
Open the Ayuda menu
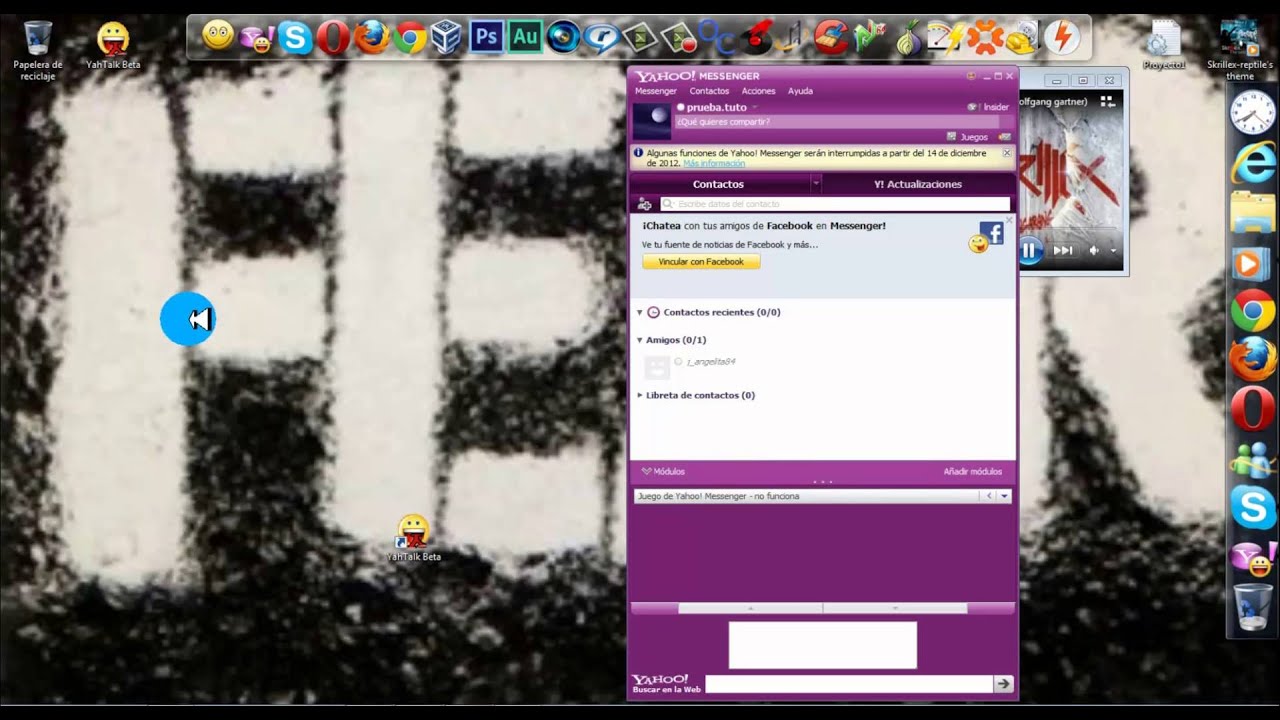(800, 91)
